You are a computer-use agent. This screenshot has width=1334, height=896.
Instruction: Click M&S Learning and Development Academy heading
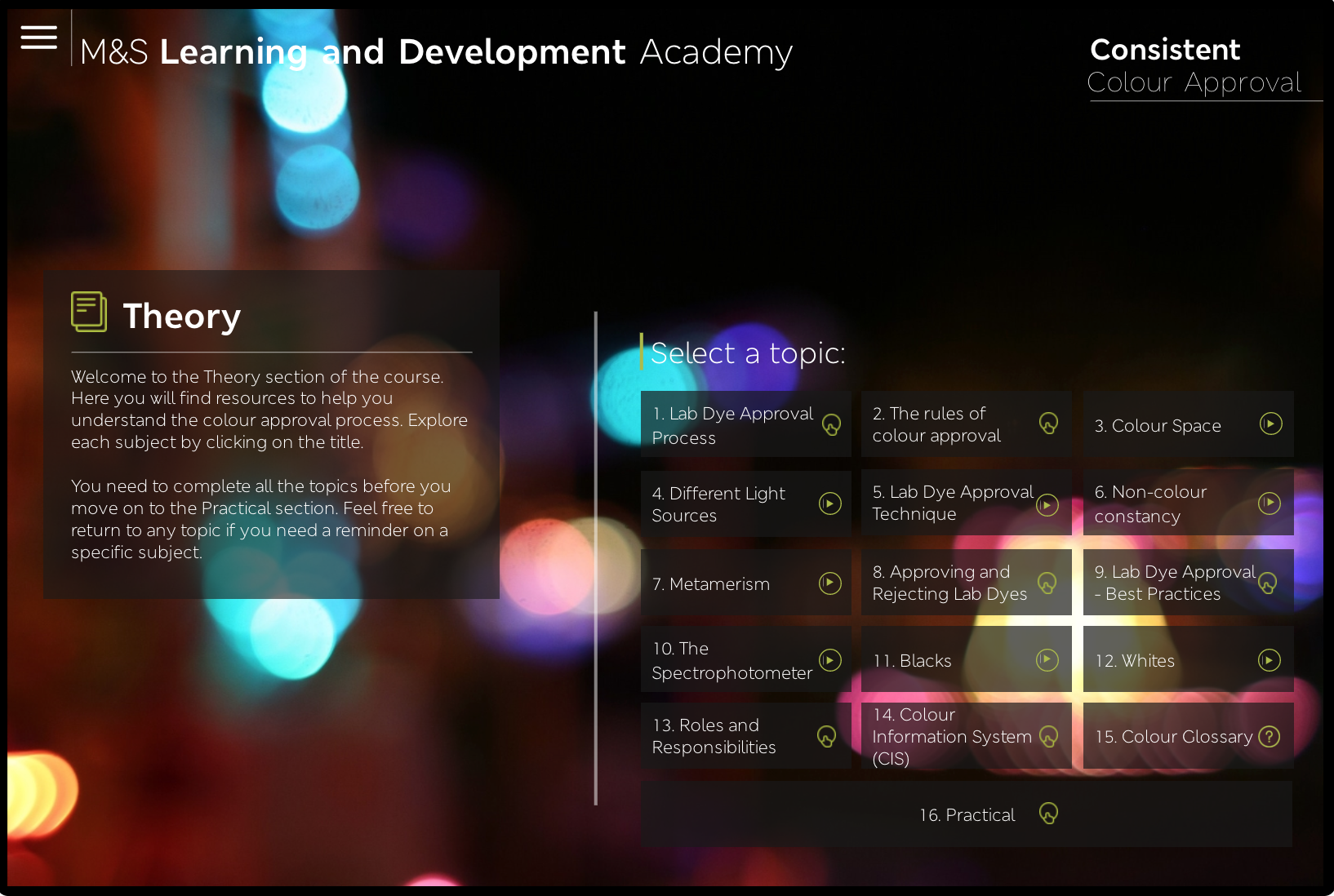tap(436, 52)
